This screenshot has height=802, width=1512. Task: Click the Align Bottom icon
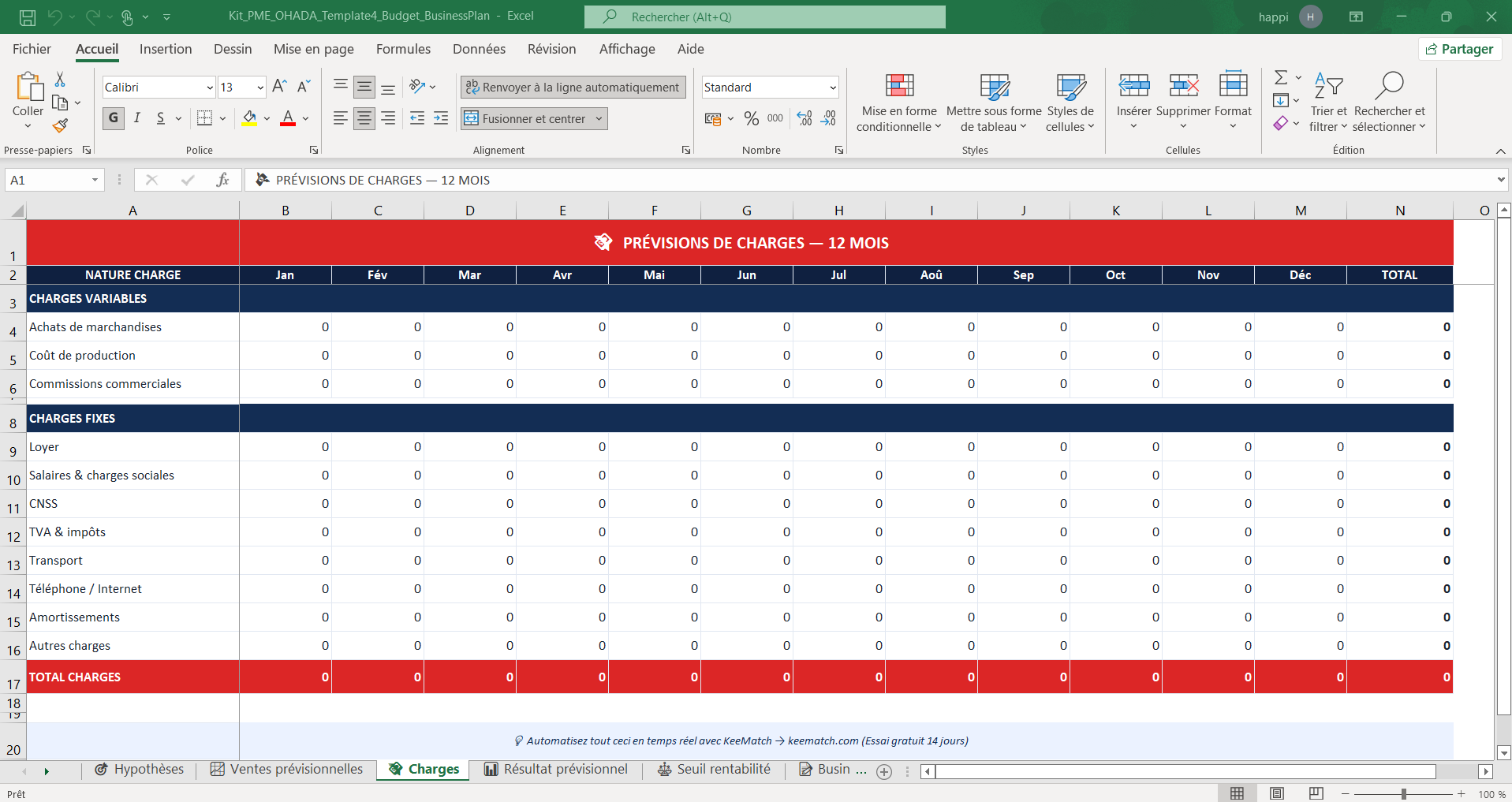pyautogui.click(x=388, y=87)
